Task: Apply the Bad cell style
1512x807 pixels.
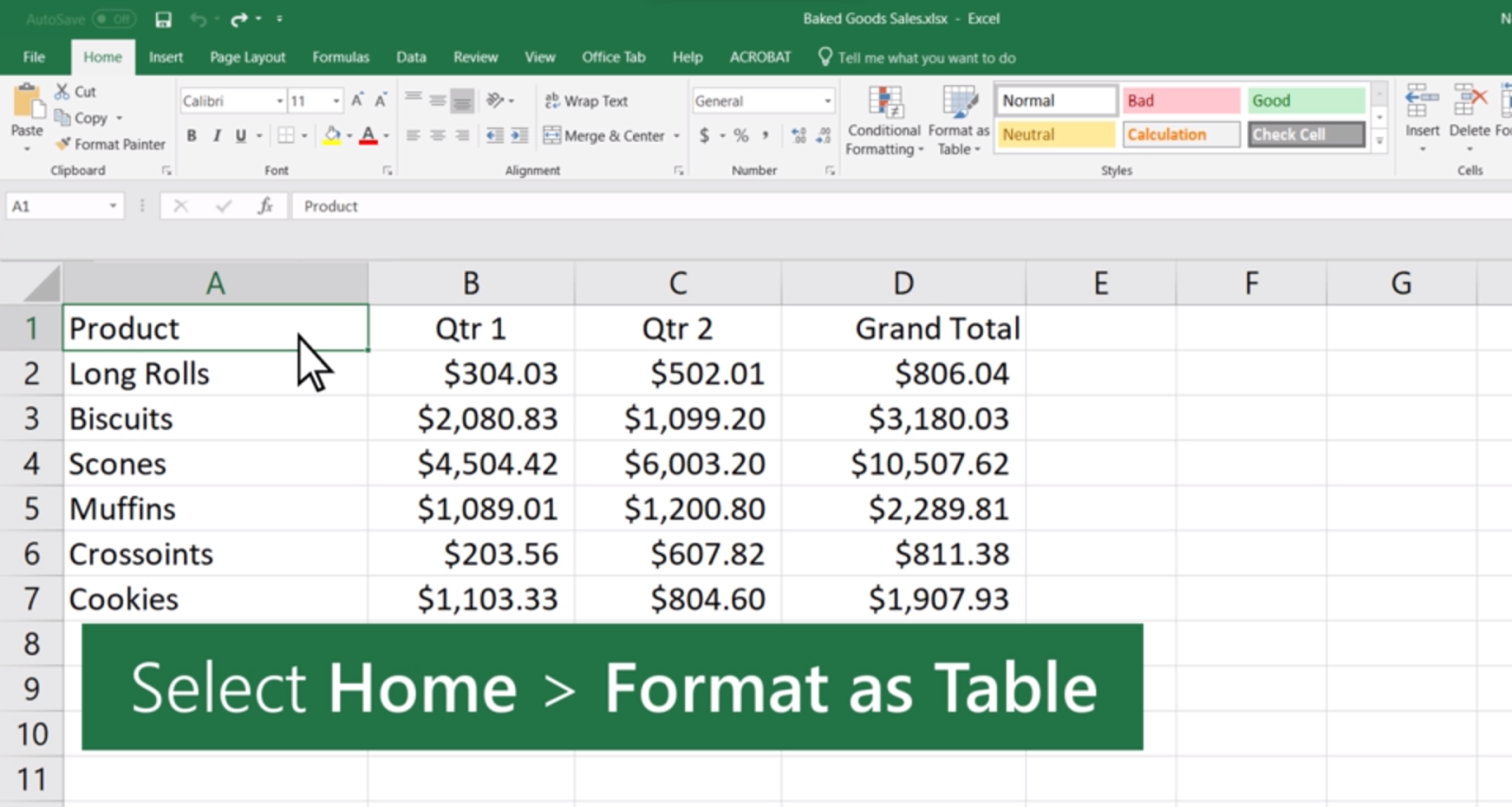Action: pos(1181,100)
